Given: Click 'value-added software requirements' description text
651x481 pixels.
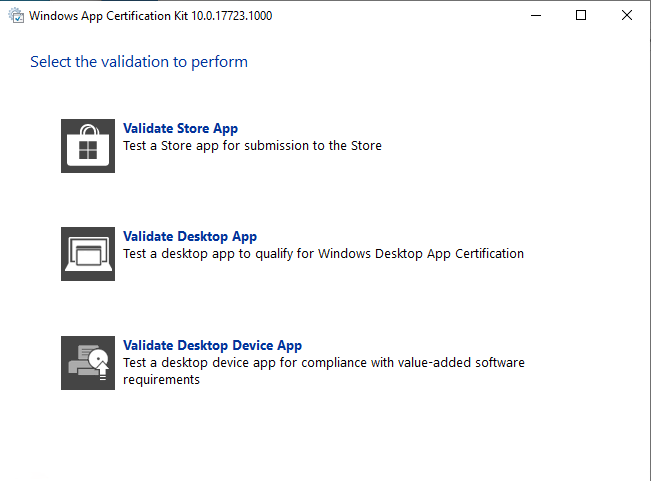Looking at the screenshot, I should 324,371.
